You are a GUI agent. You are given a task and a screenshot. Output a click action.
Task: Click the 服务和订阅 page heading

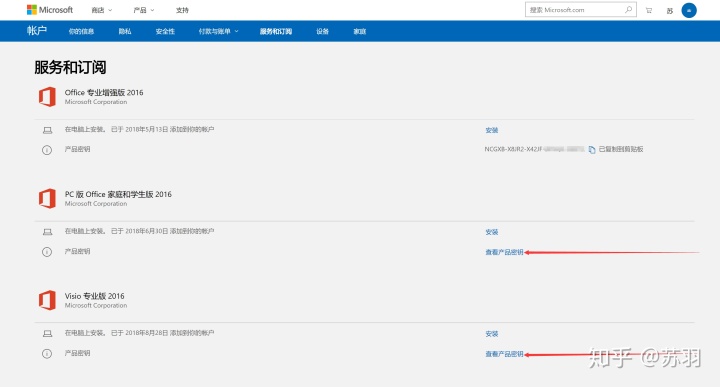[70, 67]
